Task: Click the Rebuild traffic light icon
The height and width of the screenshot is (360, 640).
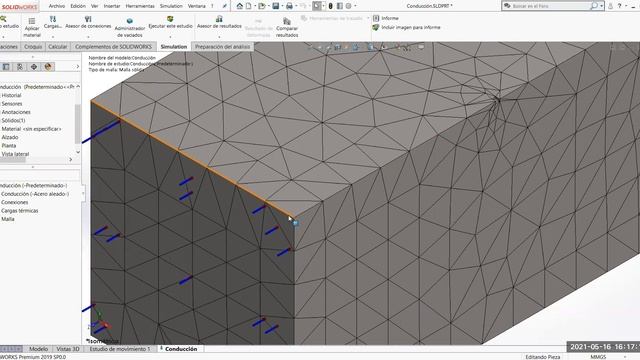Action: click(331, 6)
